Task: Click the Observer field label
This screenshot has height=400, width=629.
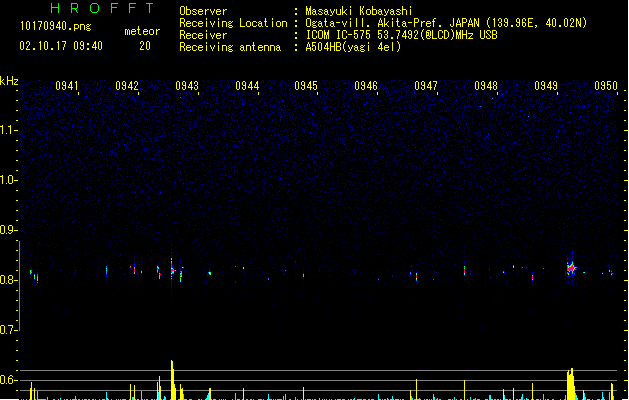Action: click(203, 11)
